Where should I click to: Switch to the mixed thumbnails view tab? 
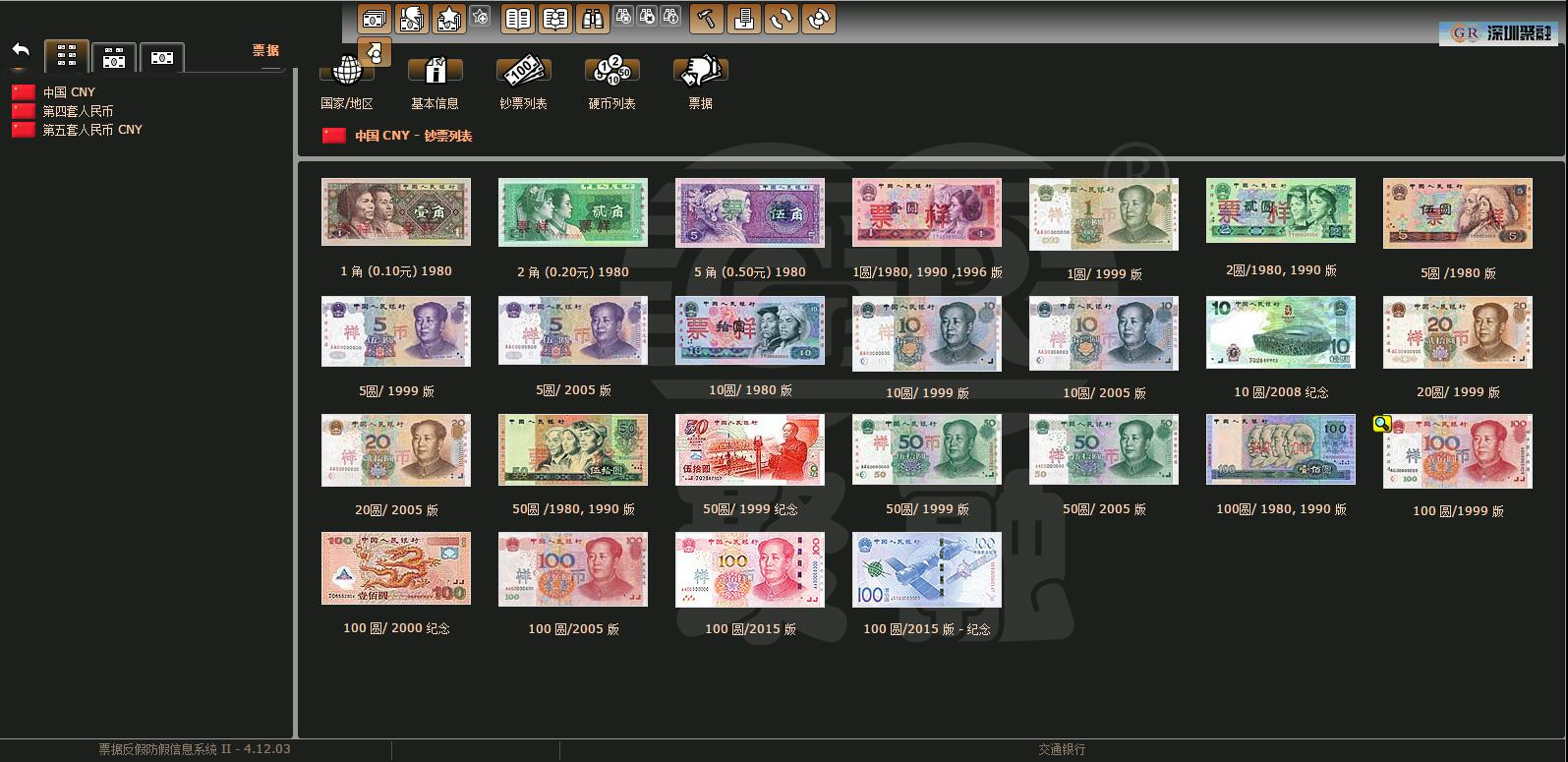click(114, 58)
